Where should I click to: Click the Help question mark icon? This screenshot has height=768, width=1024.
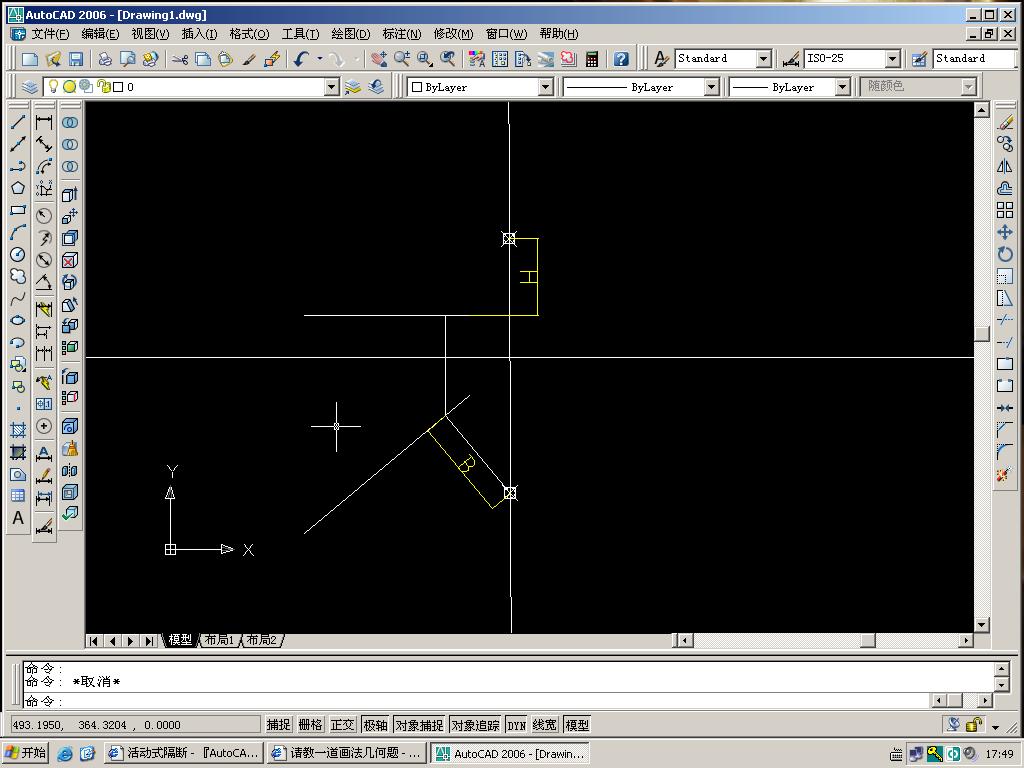(x=622, y=59)
